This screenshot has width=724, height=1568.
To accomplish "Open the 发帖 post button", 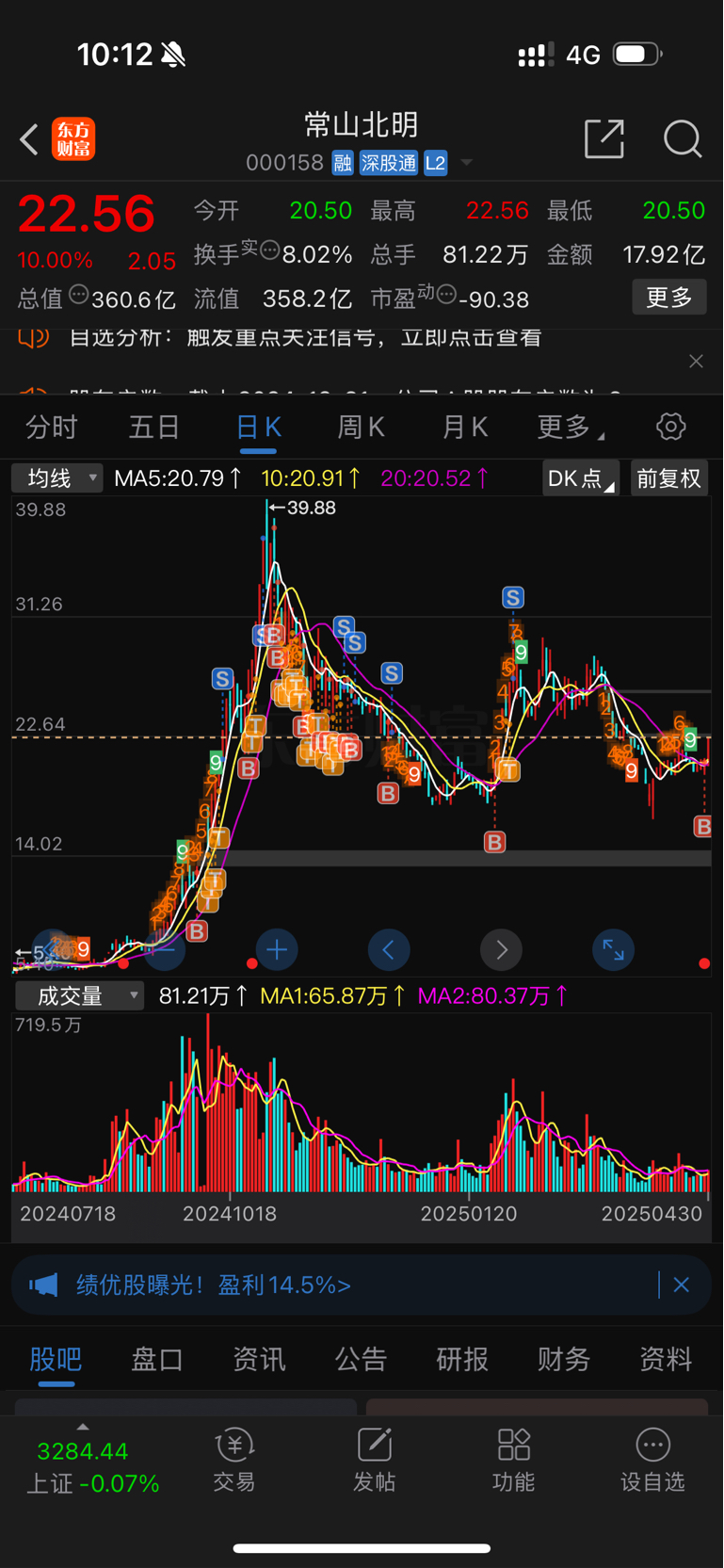I will coord(374,1461).
